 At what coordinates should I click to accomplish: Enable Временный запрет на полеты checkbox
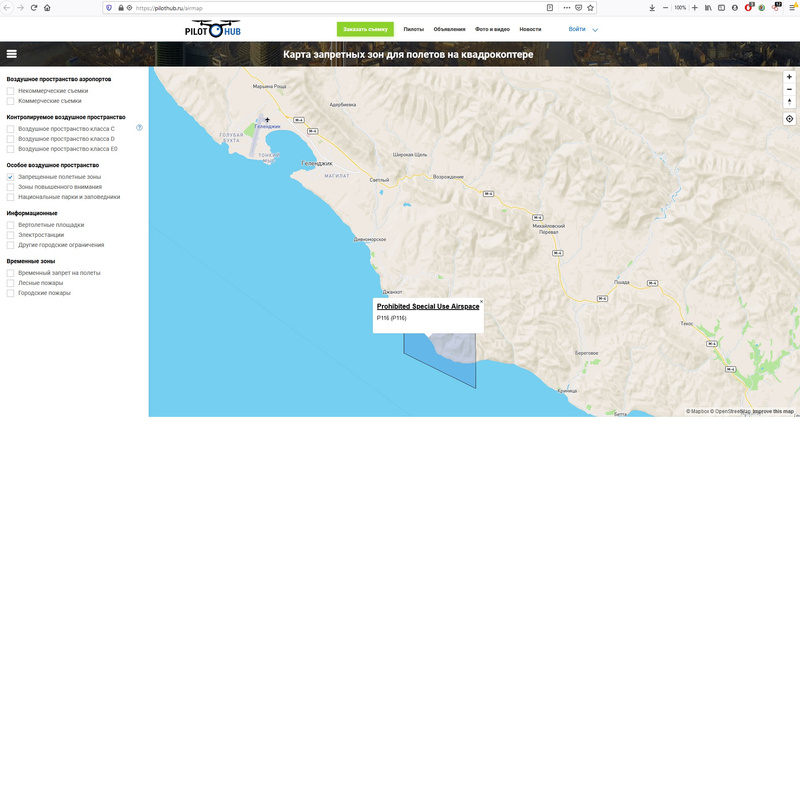pos(10,273)
